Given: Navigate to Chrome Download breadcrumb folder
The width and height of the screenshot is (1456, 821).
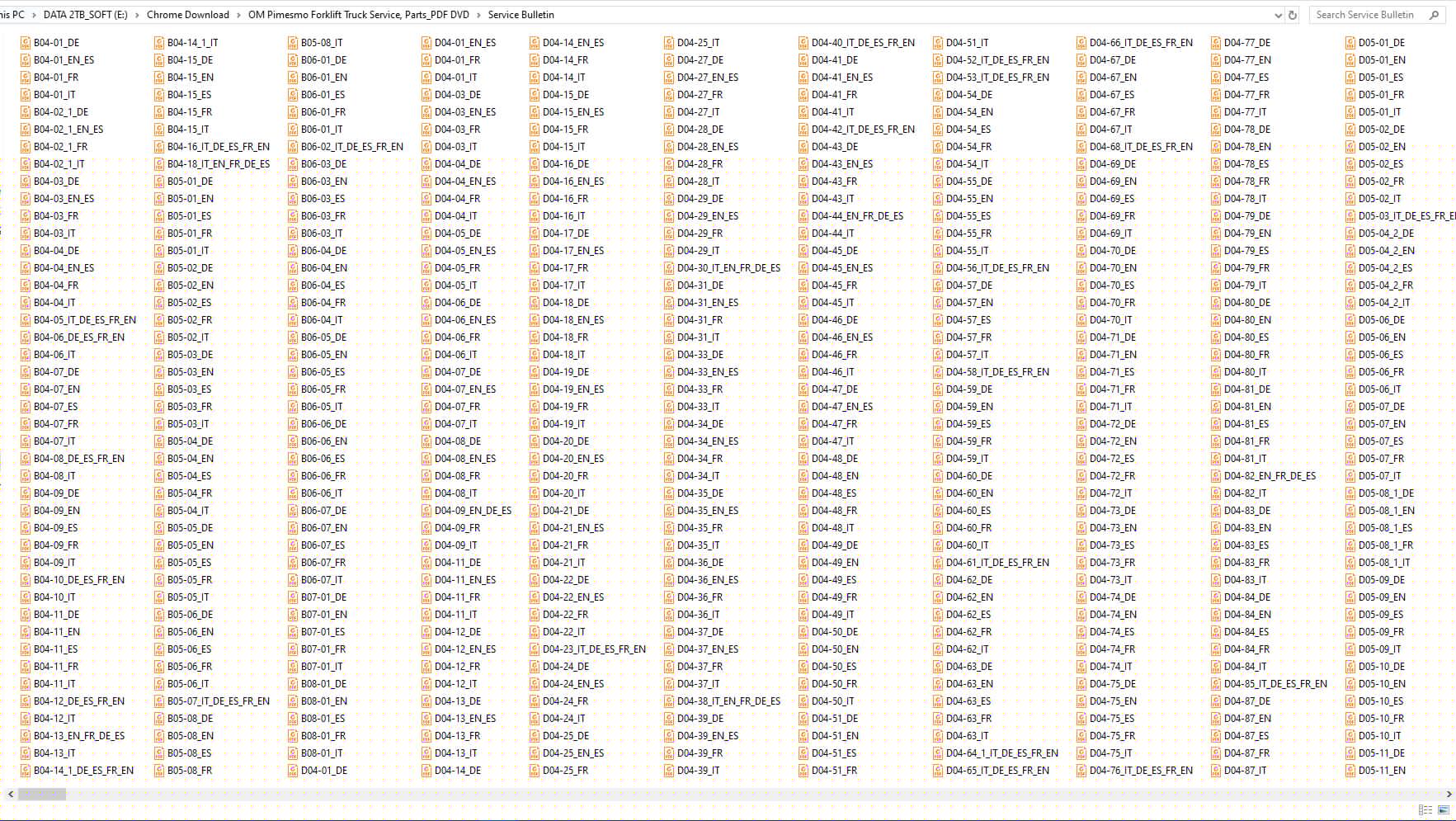Looking at the screenshot, I should (x=188, y=15).
